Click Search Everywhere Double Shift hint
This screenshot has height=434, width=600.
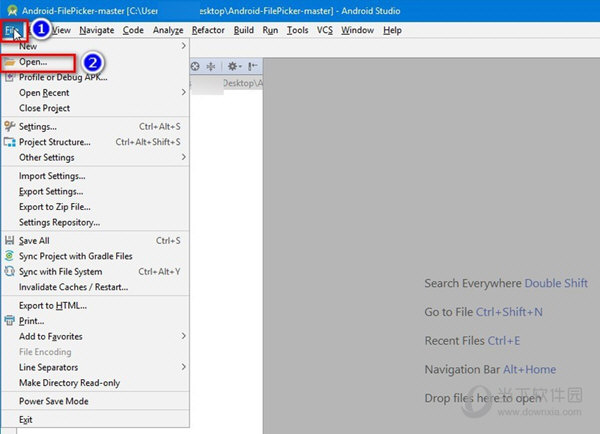click(x=505, y=284)
